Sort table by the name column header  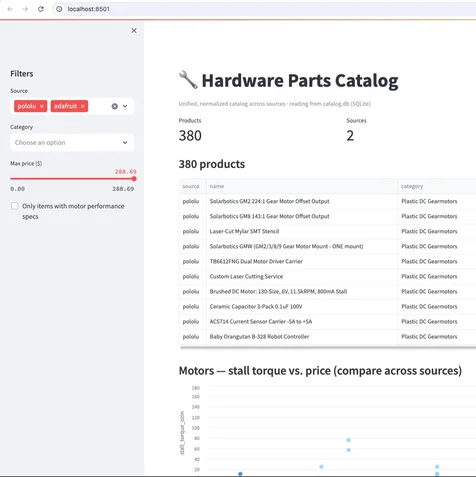pyautogui.click(x=217, y=186)
